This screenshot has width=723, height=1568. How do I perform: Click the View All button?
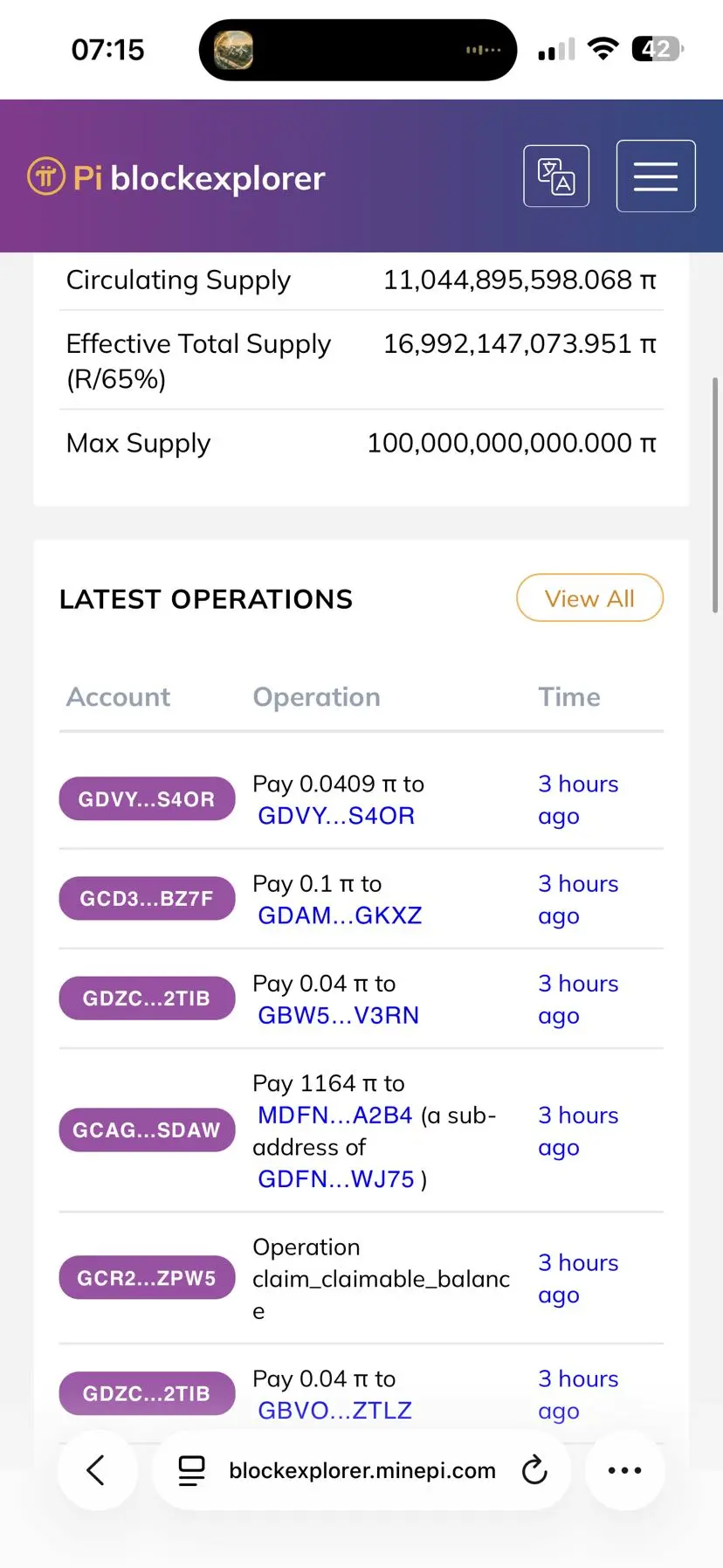(590, 598)
